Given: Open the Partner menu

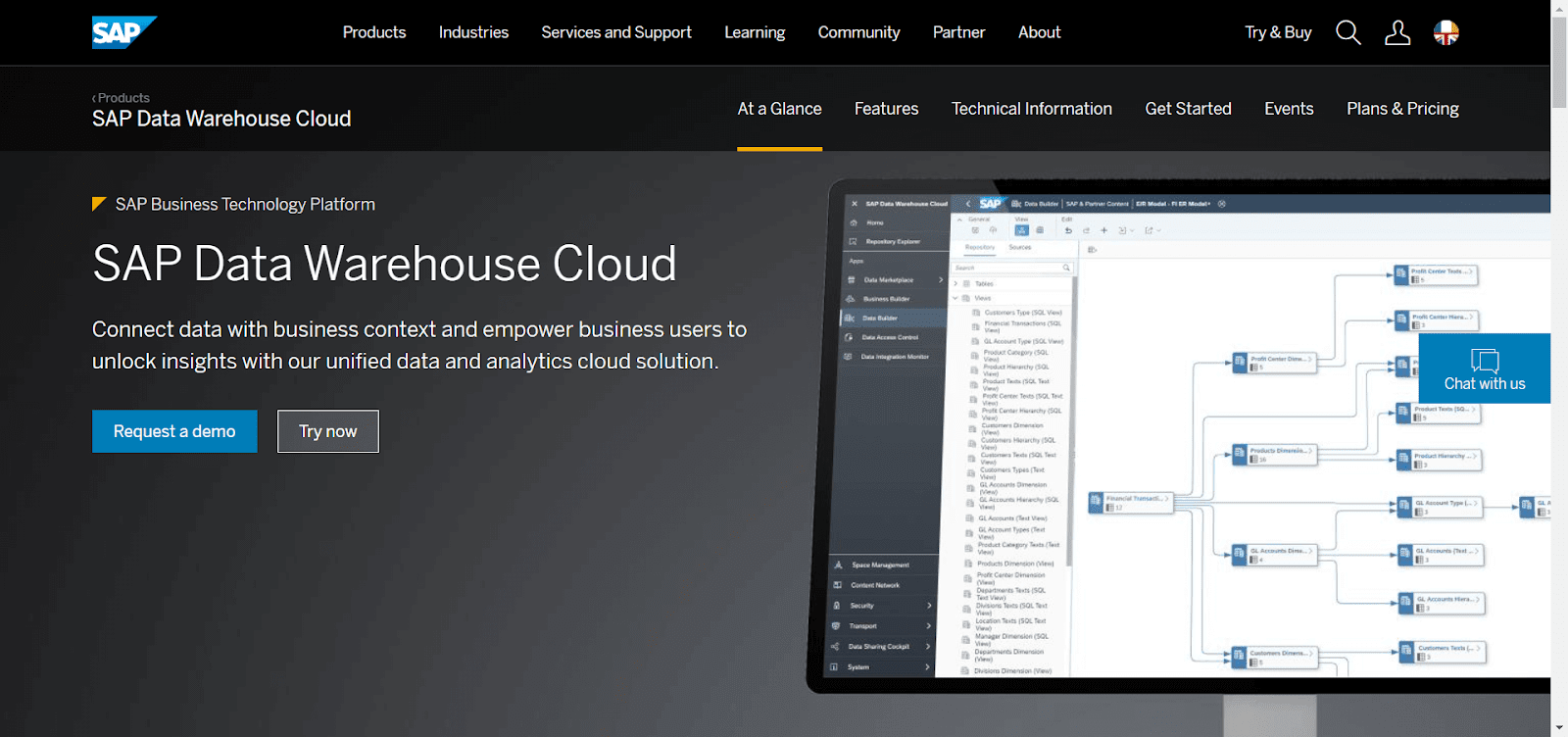Looking at the screenshot, I should [958, 32].
